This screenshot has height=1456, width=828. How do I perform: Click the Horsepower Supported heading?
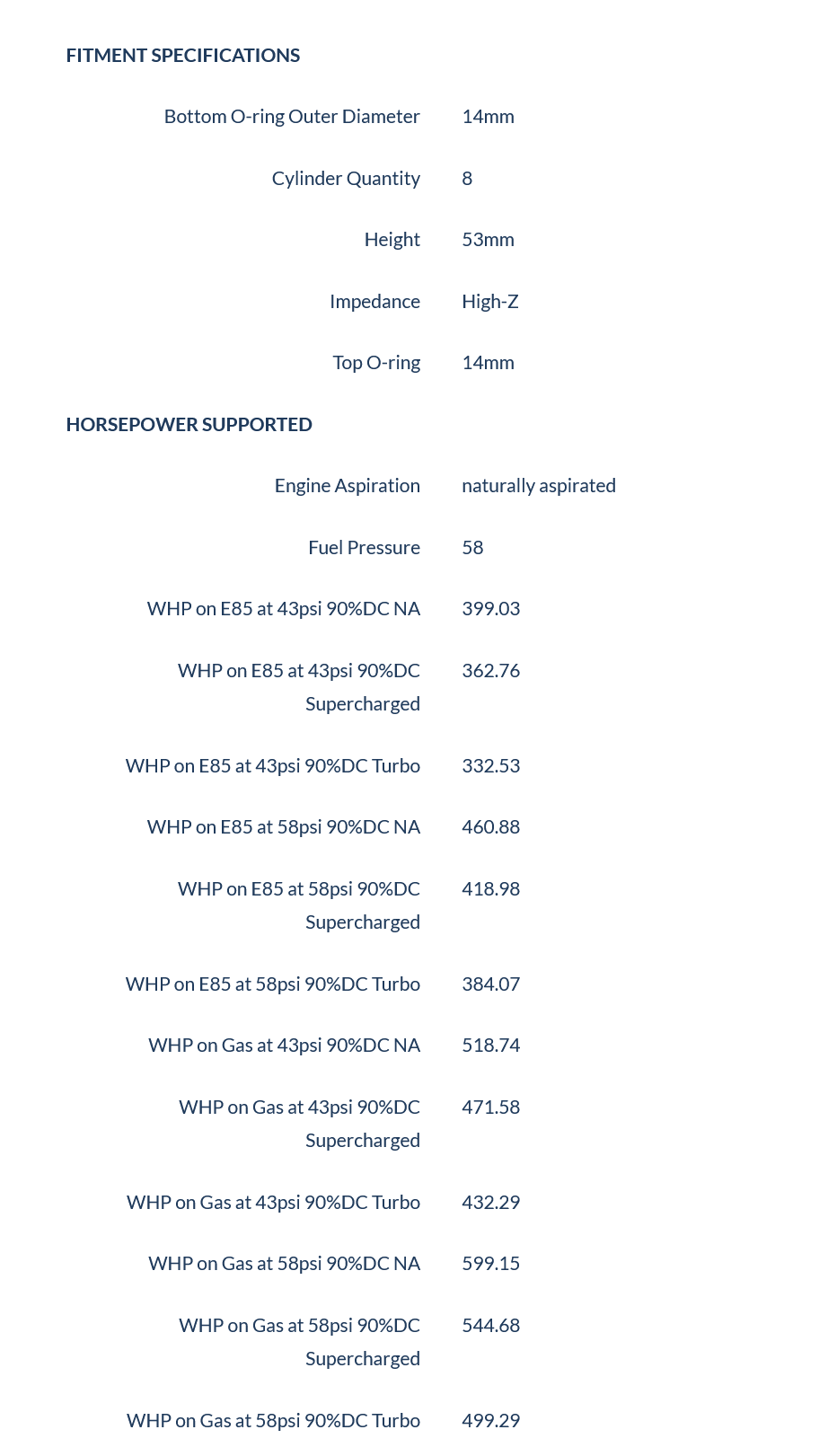pyautogui.click(x=189, y=425)
